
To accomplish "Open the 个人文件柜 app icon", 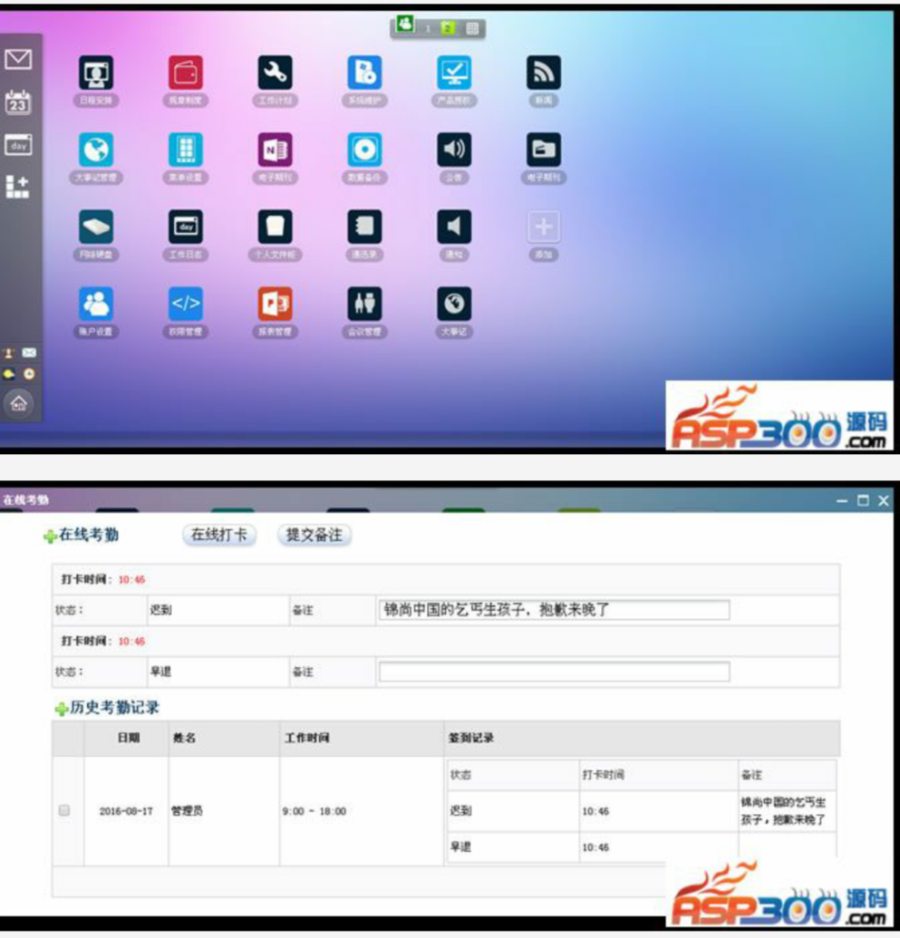I will pos(275,227).
